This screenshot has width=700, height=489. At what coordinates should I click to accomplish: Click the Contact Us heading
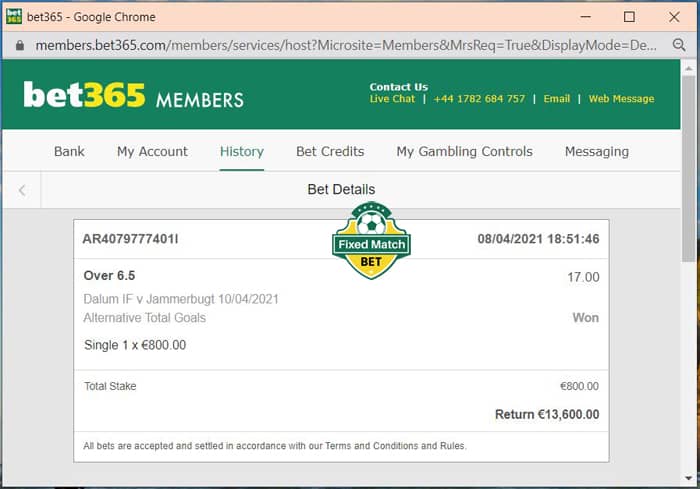click(399, 87)
